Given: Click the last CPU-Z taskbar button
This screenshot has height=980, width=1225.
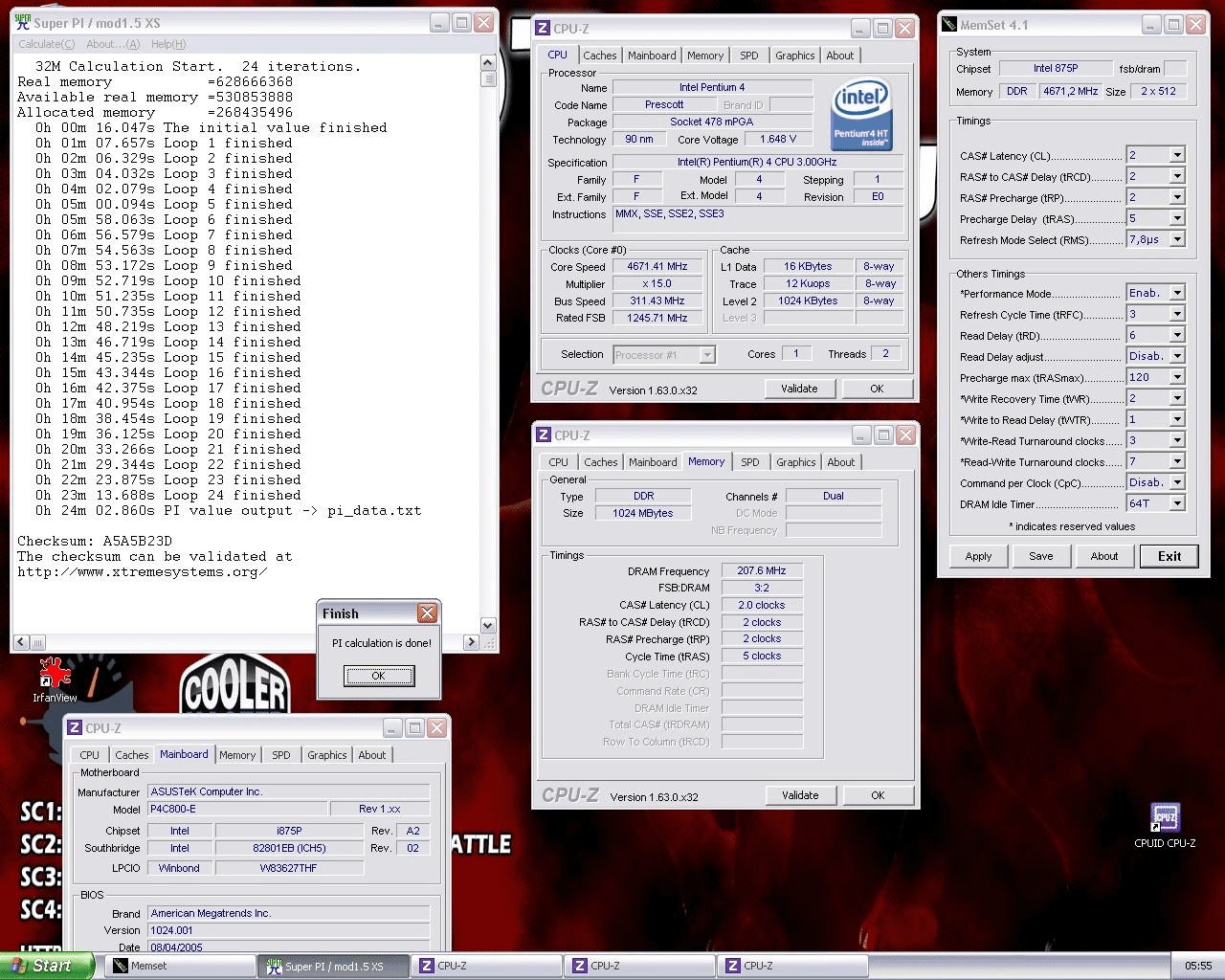Looking at the screenshot, I should pos(791,966).
